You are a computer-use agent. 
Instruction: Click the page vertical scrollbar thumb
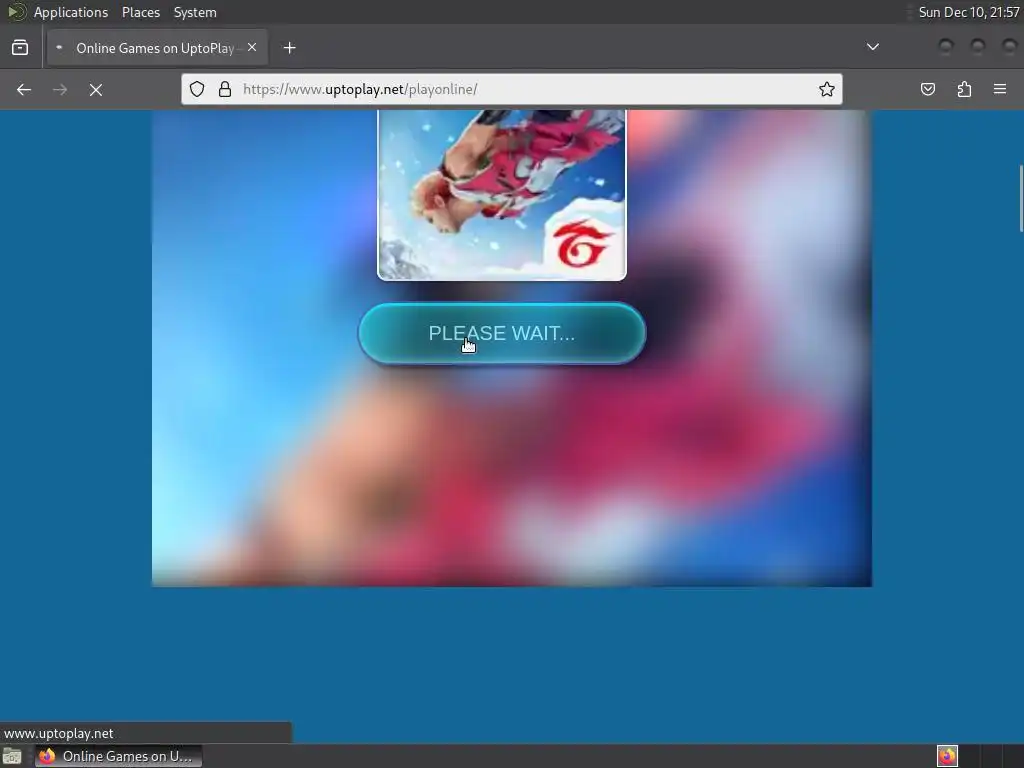(x=1021, y=198)
